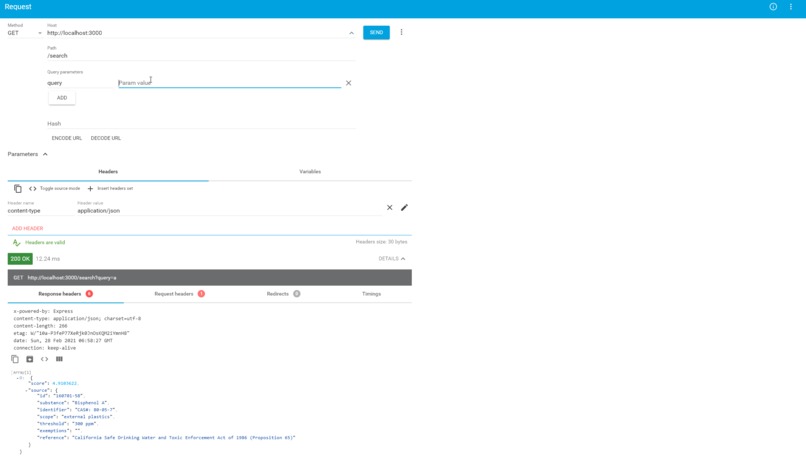Click the "substance" Bisphenol A line
Screen dimensions: 806x456
[72, 403]
